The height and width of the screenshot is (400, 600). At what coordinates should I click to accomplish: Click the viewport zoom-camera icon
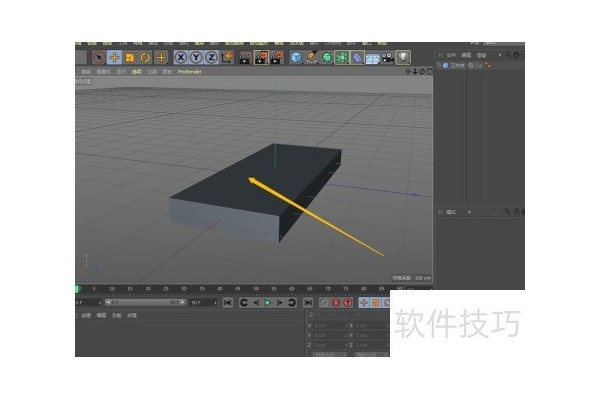pyautogui.click(x=415, y=72)
